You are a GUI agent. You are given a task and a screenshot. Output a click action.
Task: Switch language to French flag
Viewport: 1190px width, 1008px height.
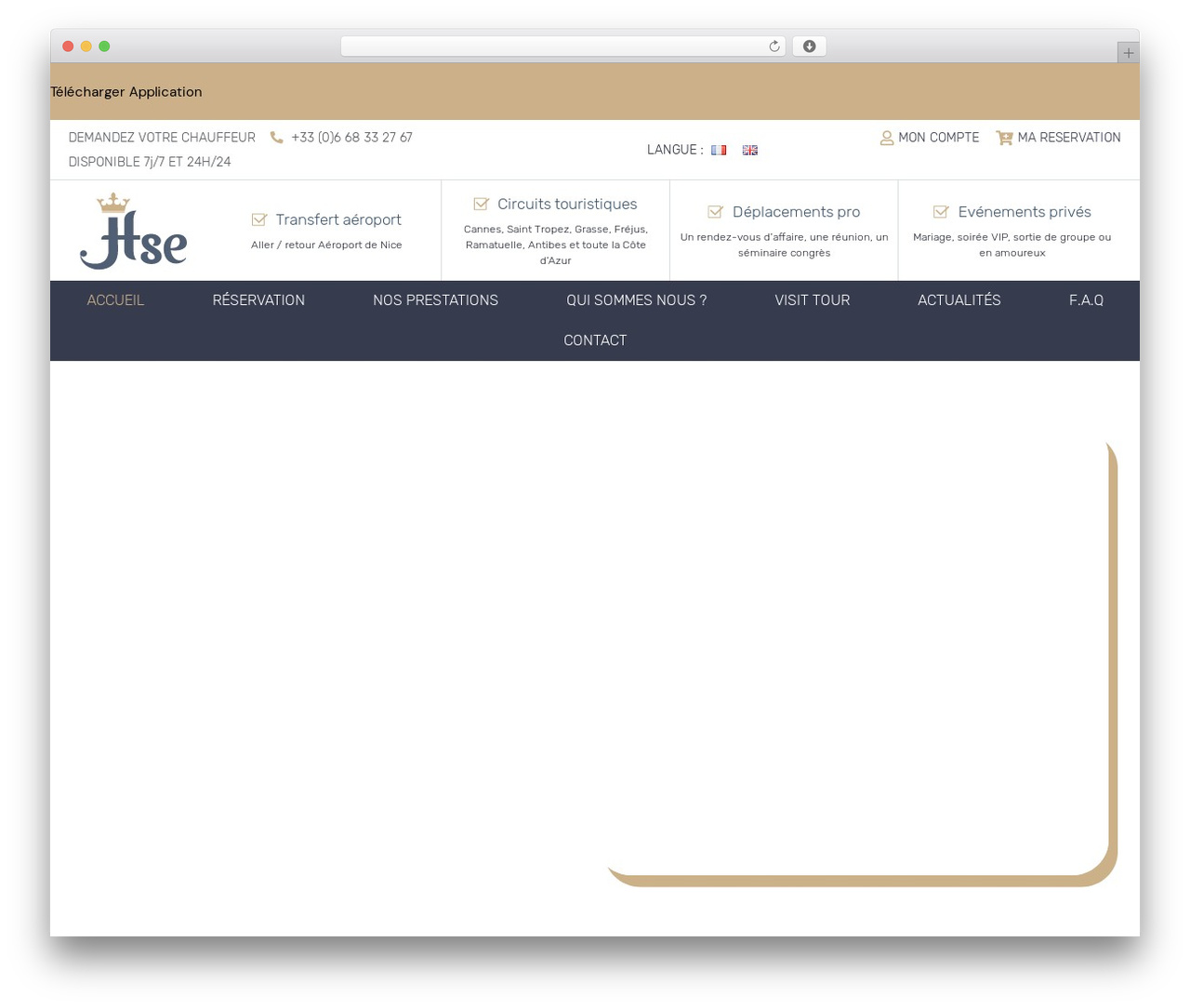point(719,150)
